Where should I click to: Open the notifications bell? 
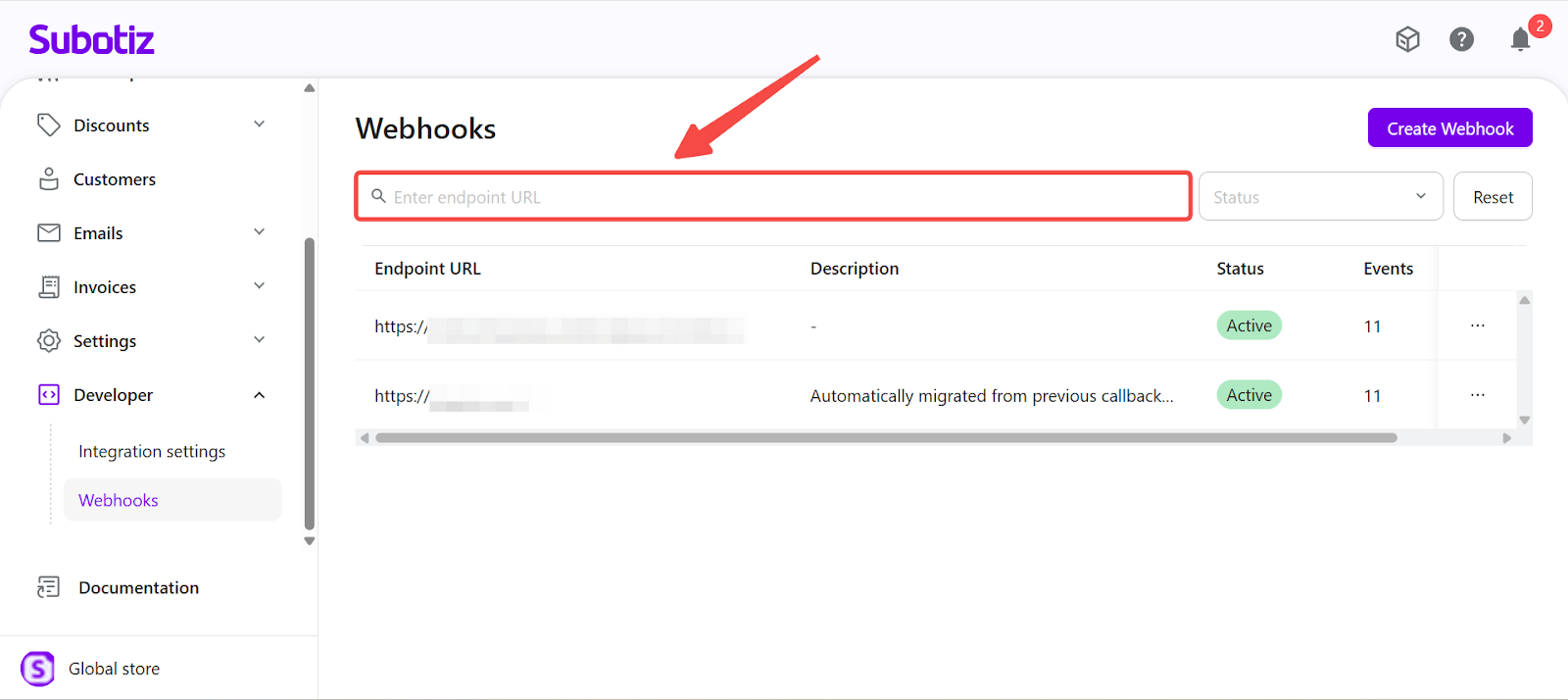pos(1520,39)
